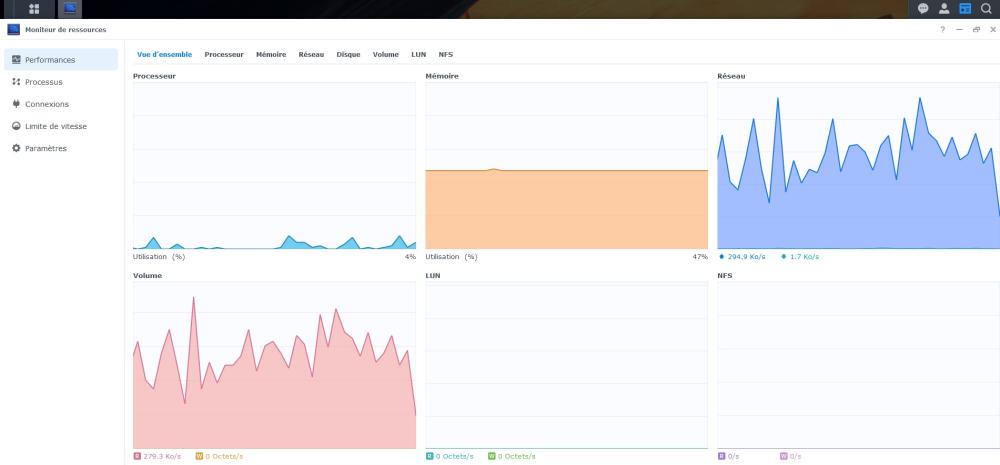Screen dimensions: 1000x465
Task: Switch to the Mémoire tab
Action: [271, 54]
